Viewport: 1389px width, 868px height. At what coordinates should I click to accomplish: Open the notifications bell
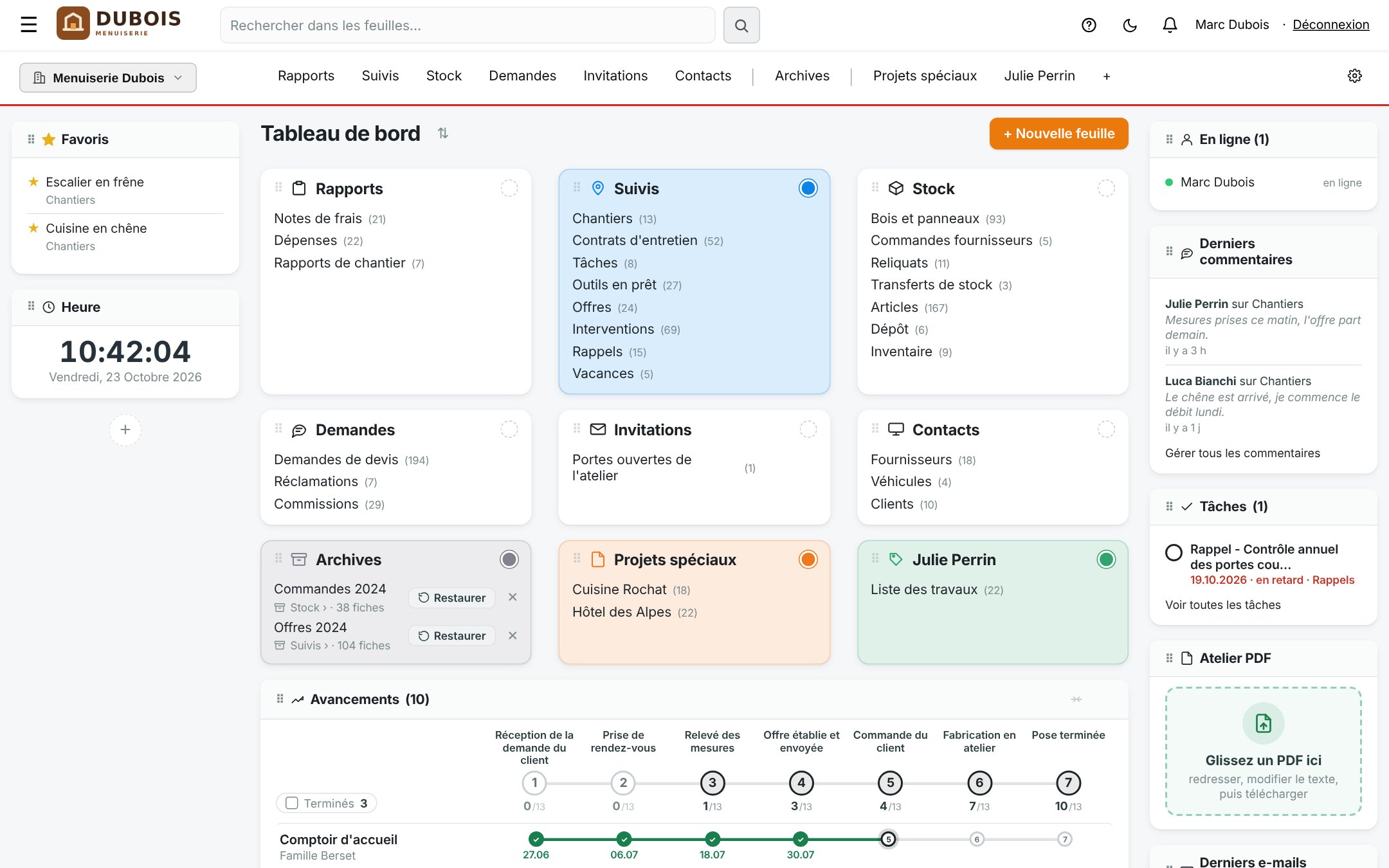click(x=1170, y=25)
